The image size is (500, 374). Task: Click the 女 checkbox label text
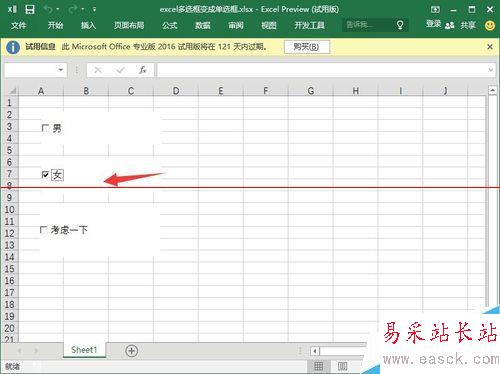57,175
